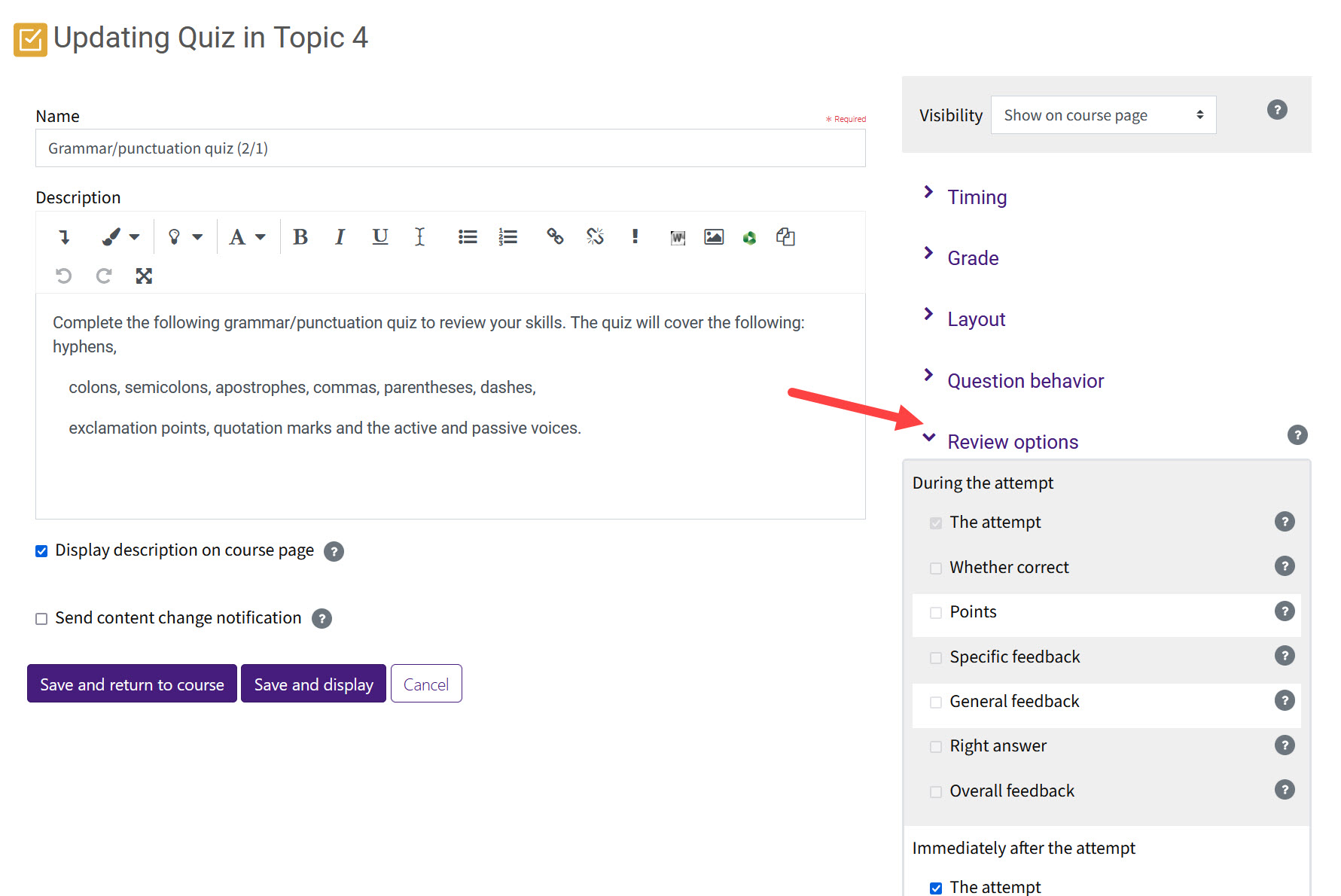Check General feedback during the attempt
The width and height of the screenshot is (1341, 896).
click(935, 702)
